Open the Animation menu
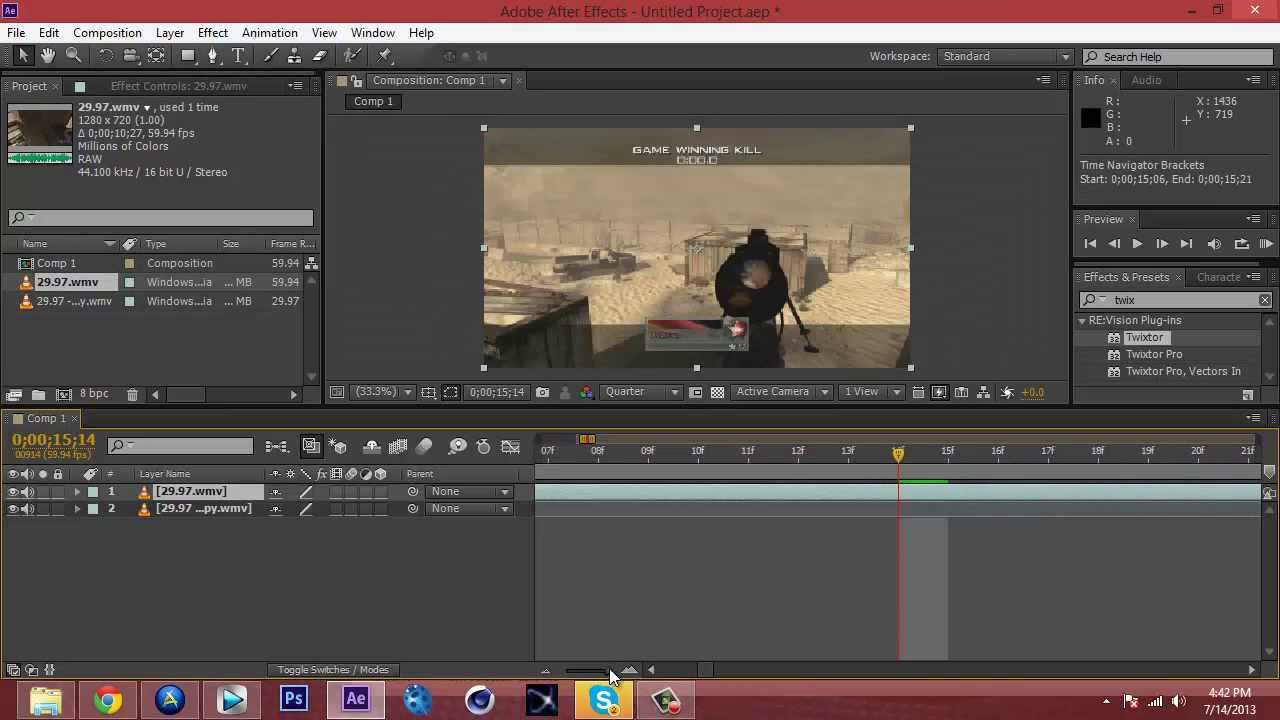 click(x=270, y=33)
